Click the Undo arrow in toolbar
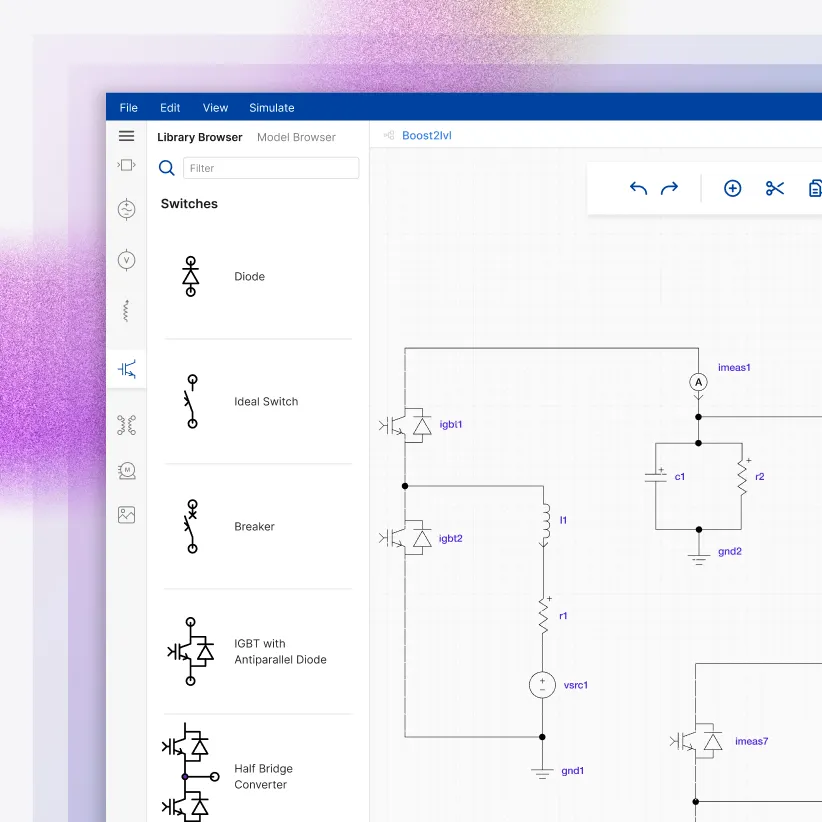 pyautogui.click(x=638, y=188)
